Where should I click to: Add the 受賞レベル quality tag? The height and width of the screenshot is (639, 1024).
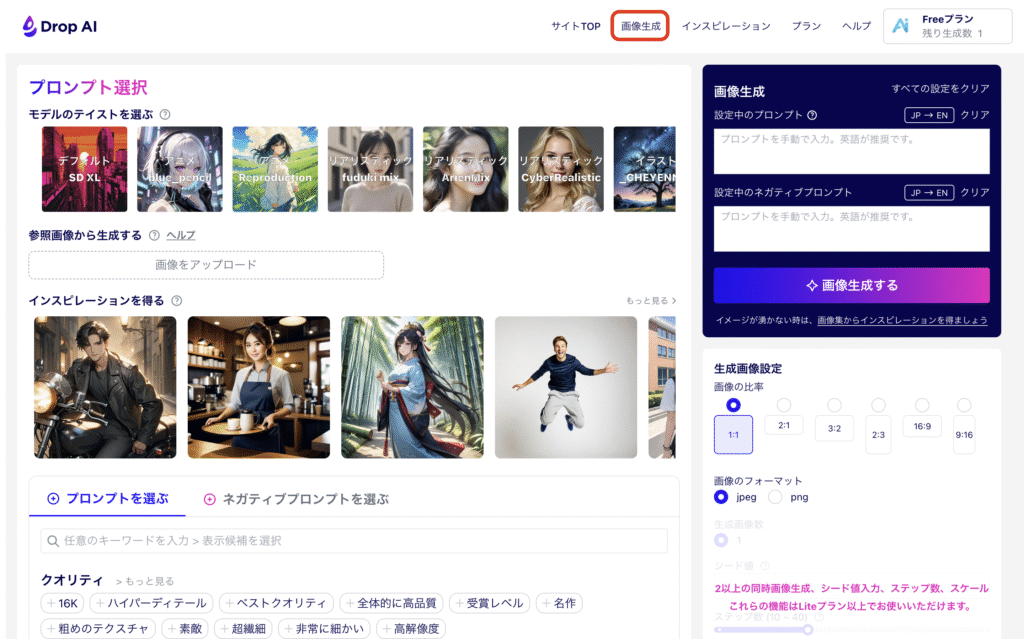click(x=489, y=603)
